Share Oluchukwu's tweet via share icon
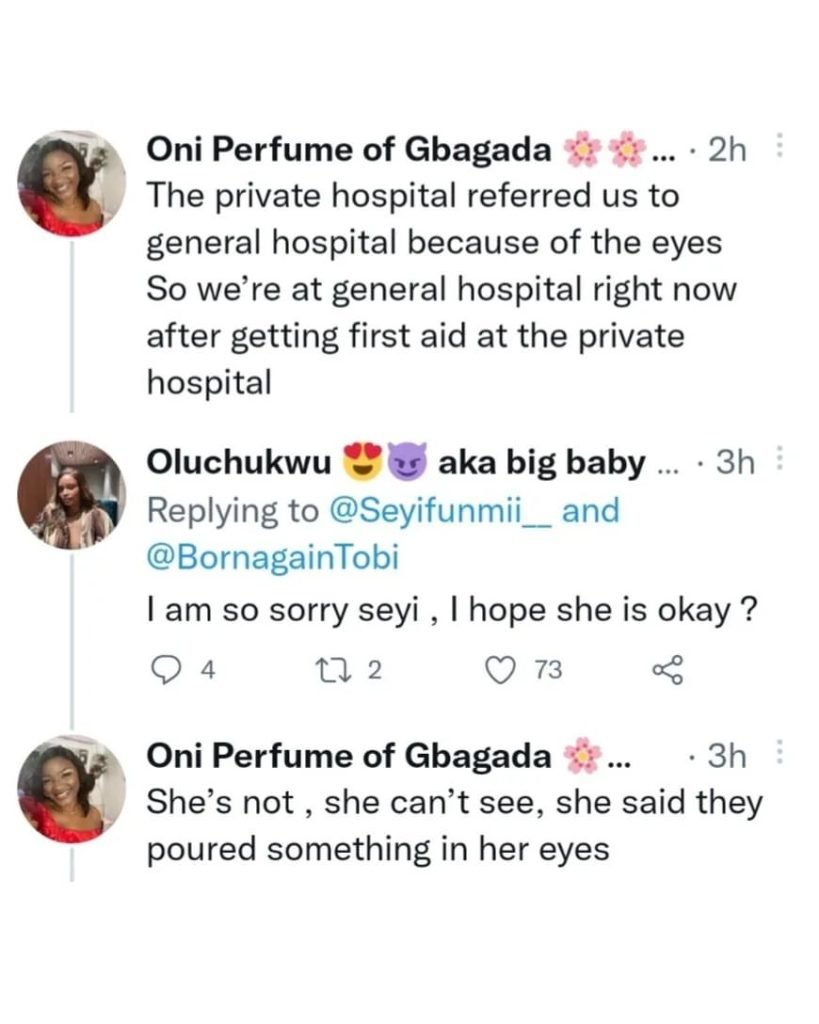The width and height of the screenshot is (819, 1024). tap(667, 670)
